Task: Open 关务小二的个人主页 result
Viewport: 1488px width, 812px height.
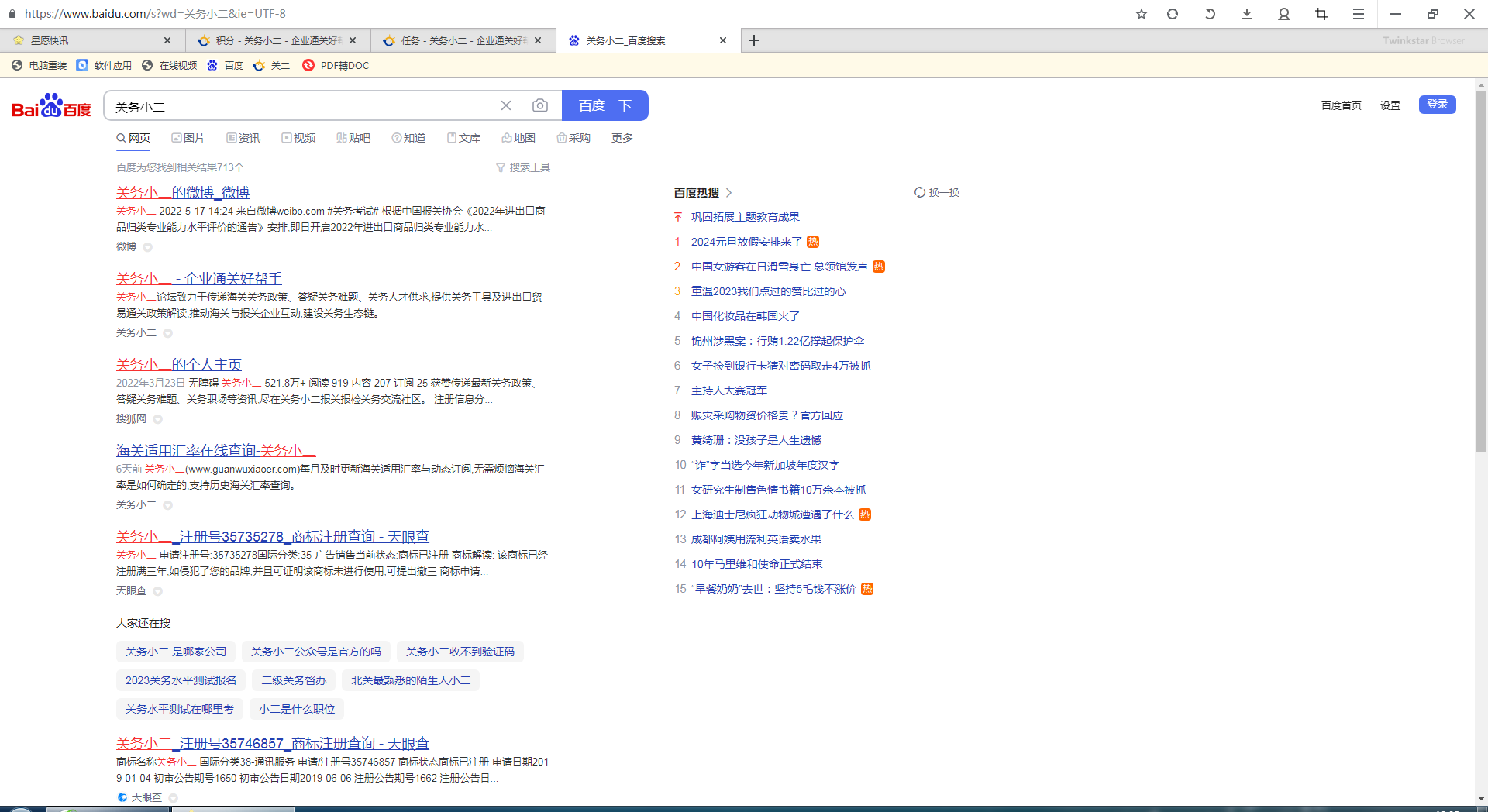Action: [179, 364]
